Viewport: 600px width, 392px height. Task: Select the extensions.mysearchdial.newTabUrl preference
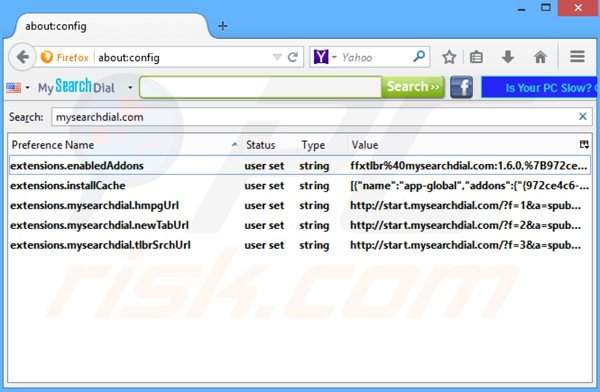[x=300, y=225]
